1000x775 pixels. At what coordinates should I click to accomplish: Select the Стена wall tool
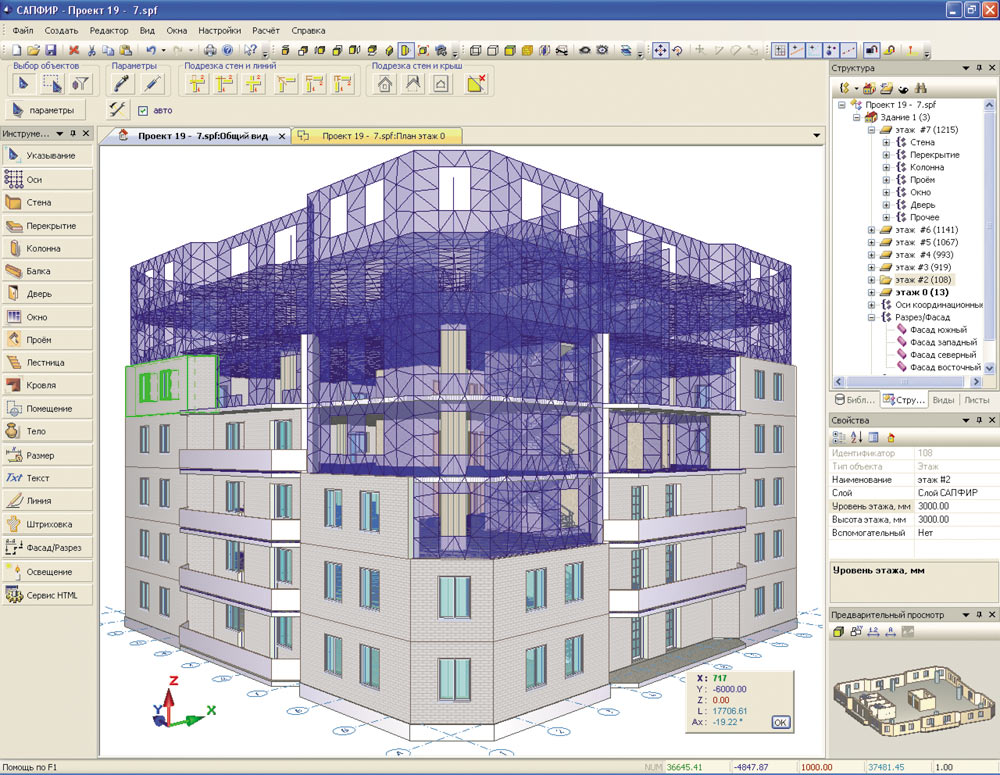point(47,202)
